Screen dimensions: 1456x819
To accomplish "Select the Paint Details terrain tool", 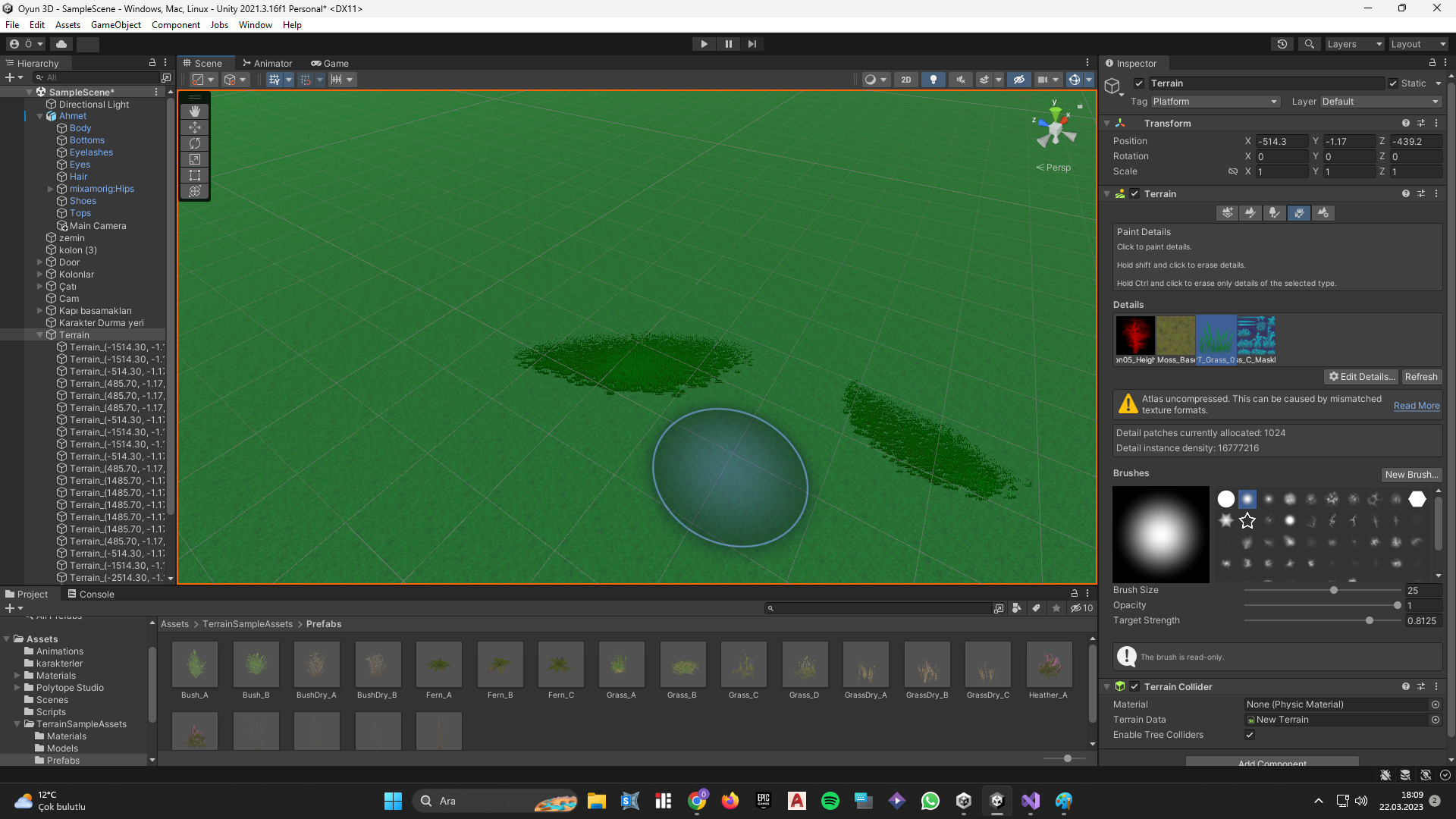I will pyautogui.click(x=1299, y=213).
